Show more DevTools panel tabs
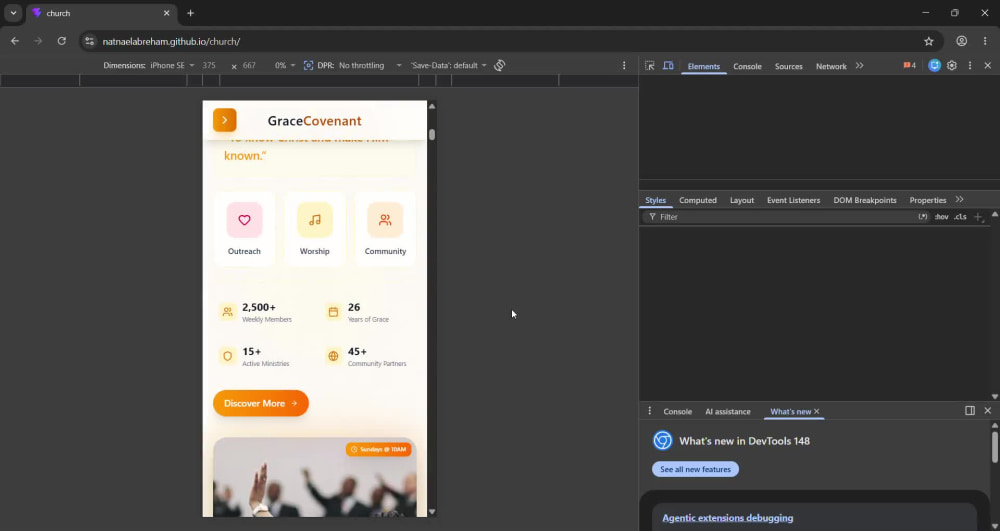Screen dimensions: 1000x531 [x=860, y=66]
